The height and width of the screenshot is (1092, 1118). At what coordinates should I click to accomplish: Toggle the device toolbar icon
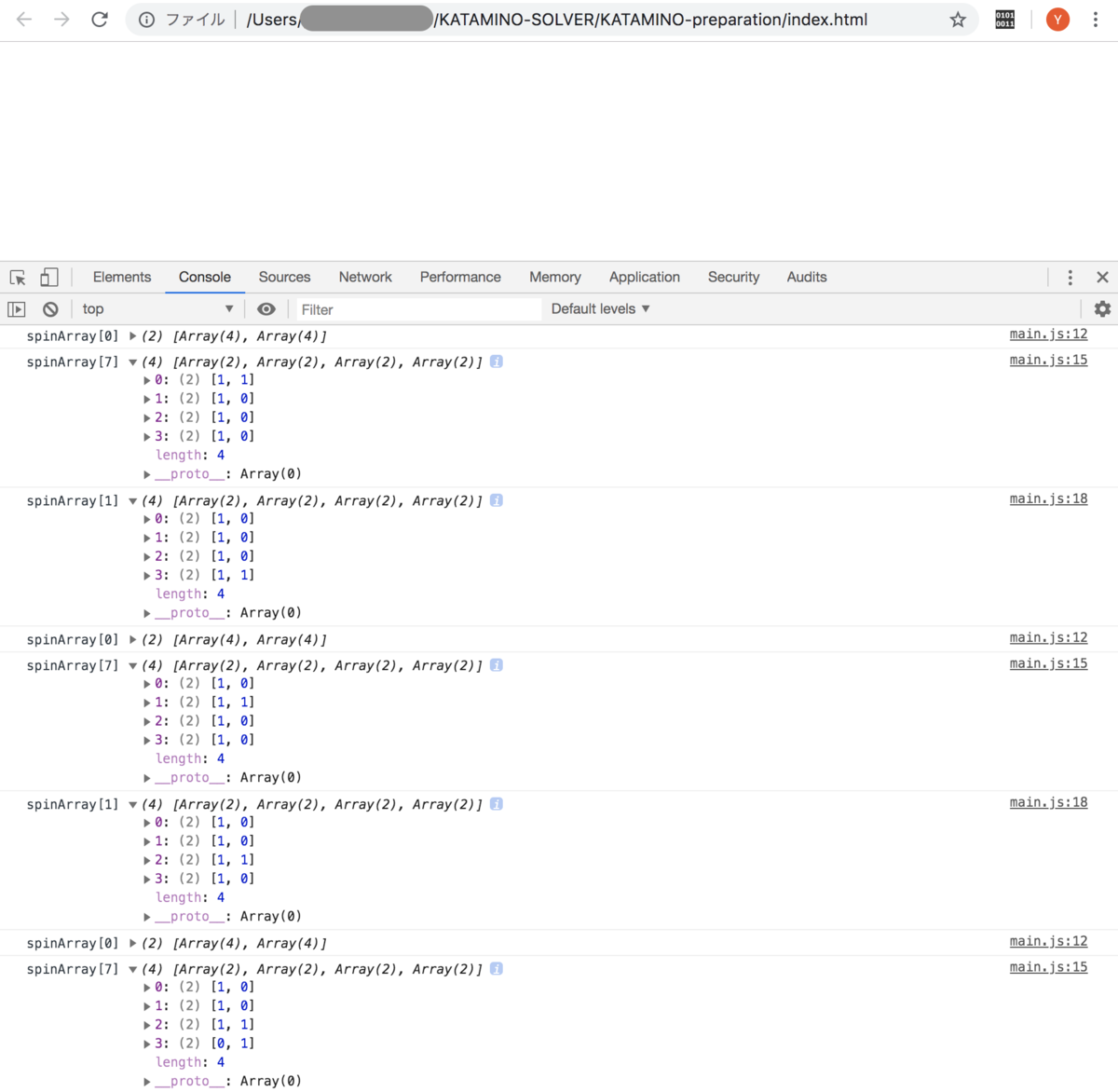tap(49, 277)
